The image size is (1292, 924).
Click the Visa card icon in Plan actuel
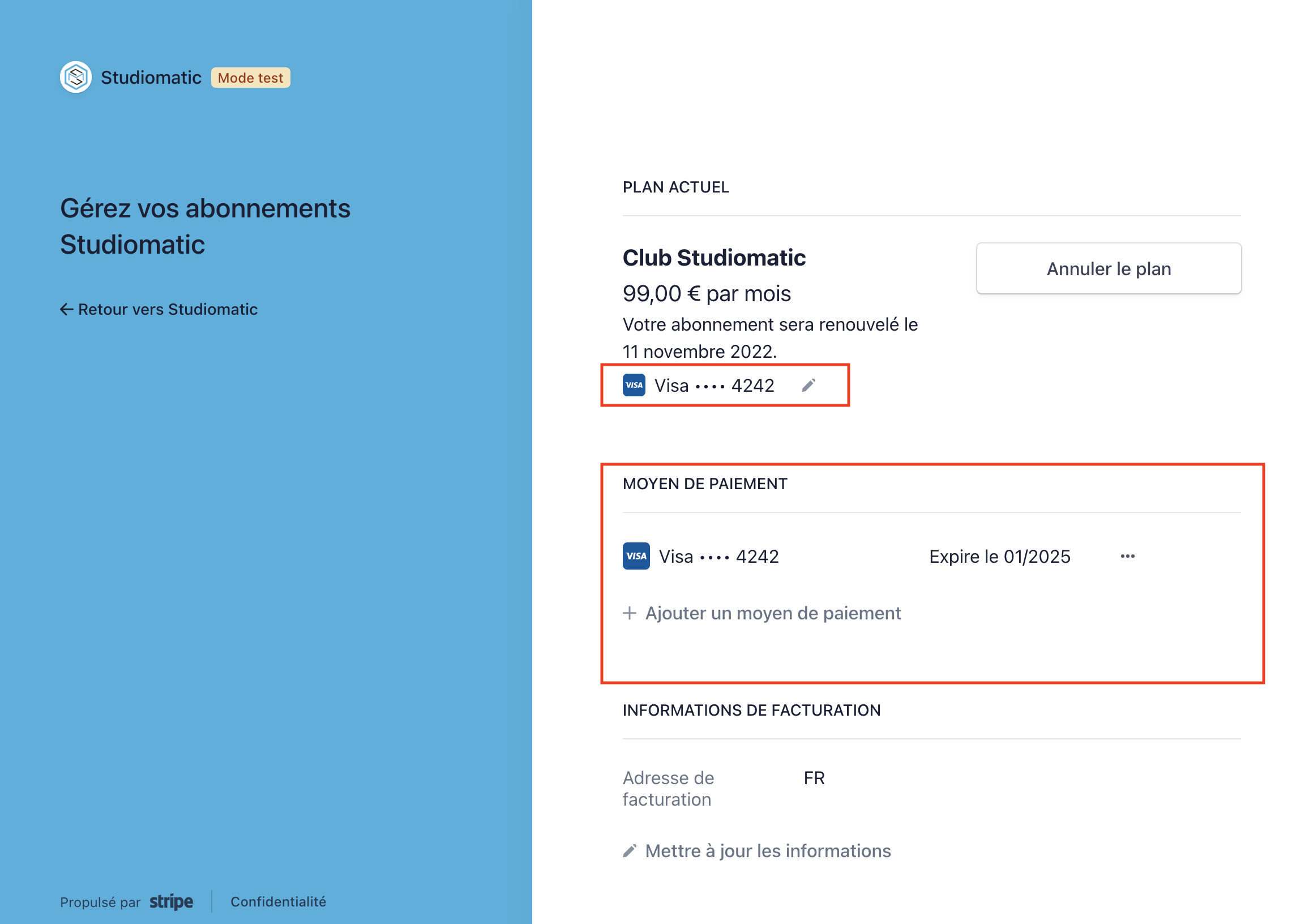pos(633,385)
